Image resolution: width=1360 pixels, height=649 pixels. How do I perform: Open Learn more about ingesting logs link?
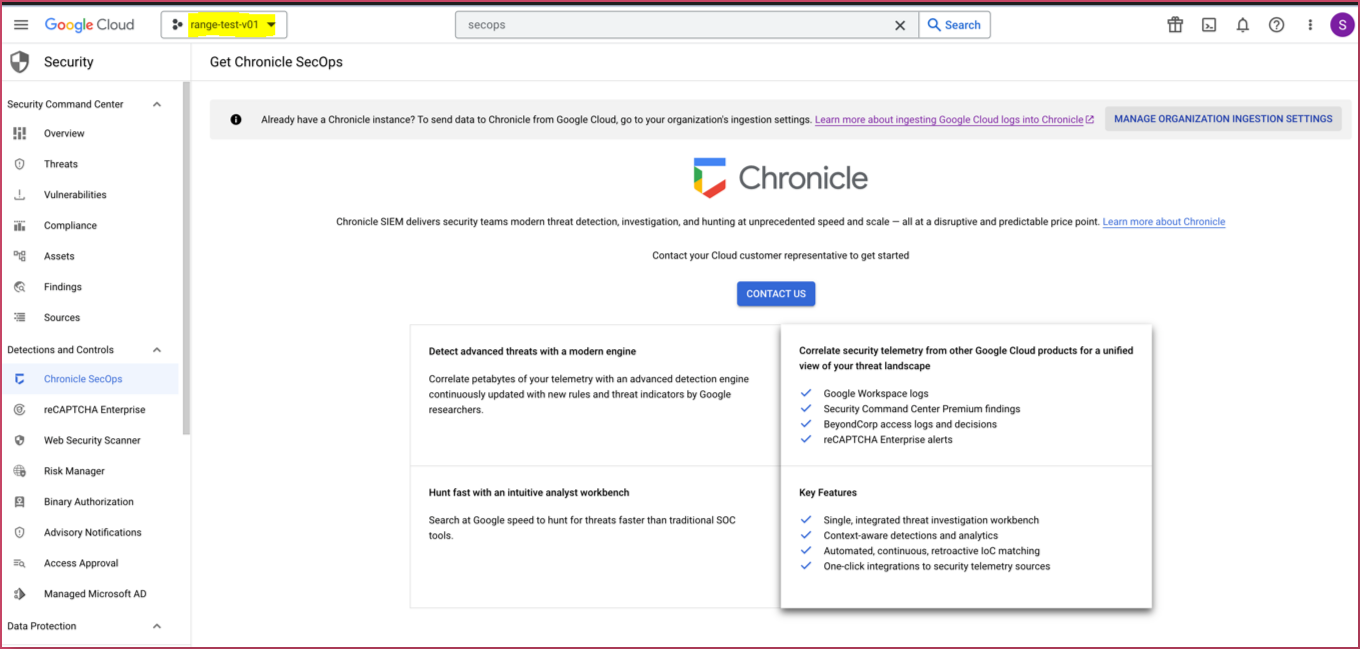[x=954, y=120]
